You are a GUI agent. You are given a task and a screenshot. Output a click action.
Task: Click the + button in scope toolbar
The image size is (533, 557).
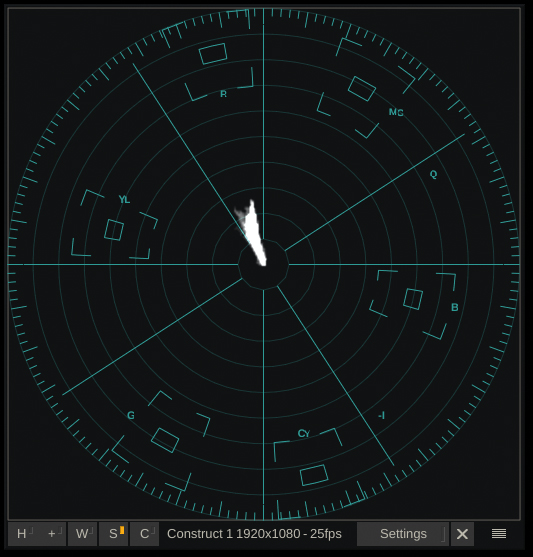(x=52, y=534)
